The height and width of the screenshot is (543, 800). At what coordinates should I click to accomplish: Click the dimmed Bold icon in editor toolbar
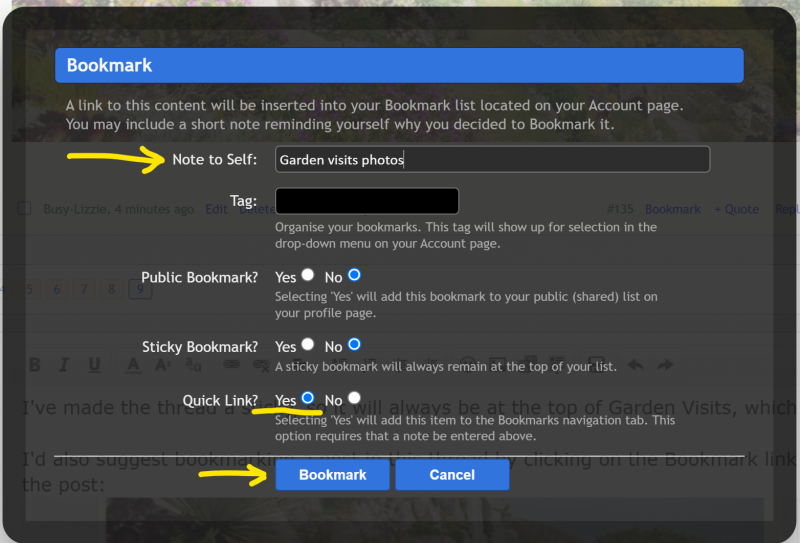pyautogui.click(x=33, y=365)
